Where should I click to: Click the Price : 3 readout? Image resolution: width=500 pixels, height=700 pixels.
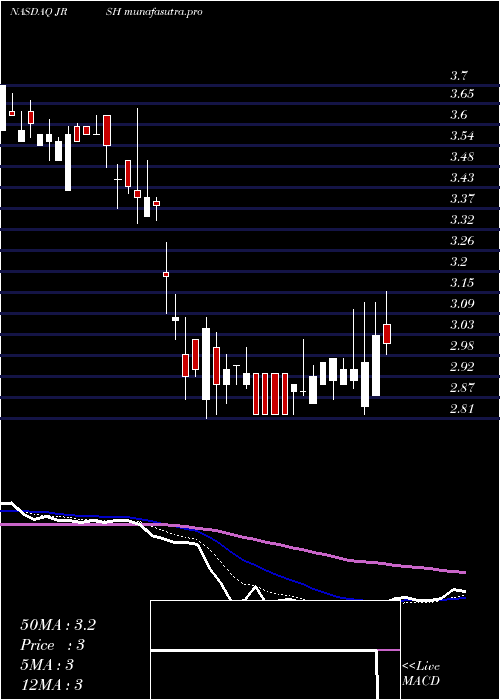pos(52,645)
